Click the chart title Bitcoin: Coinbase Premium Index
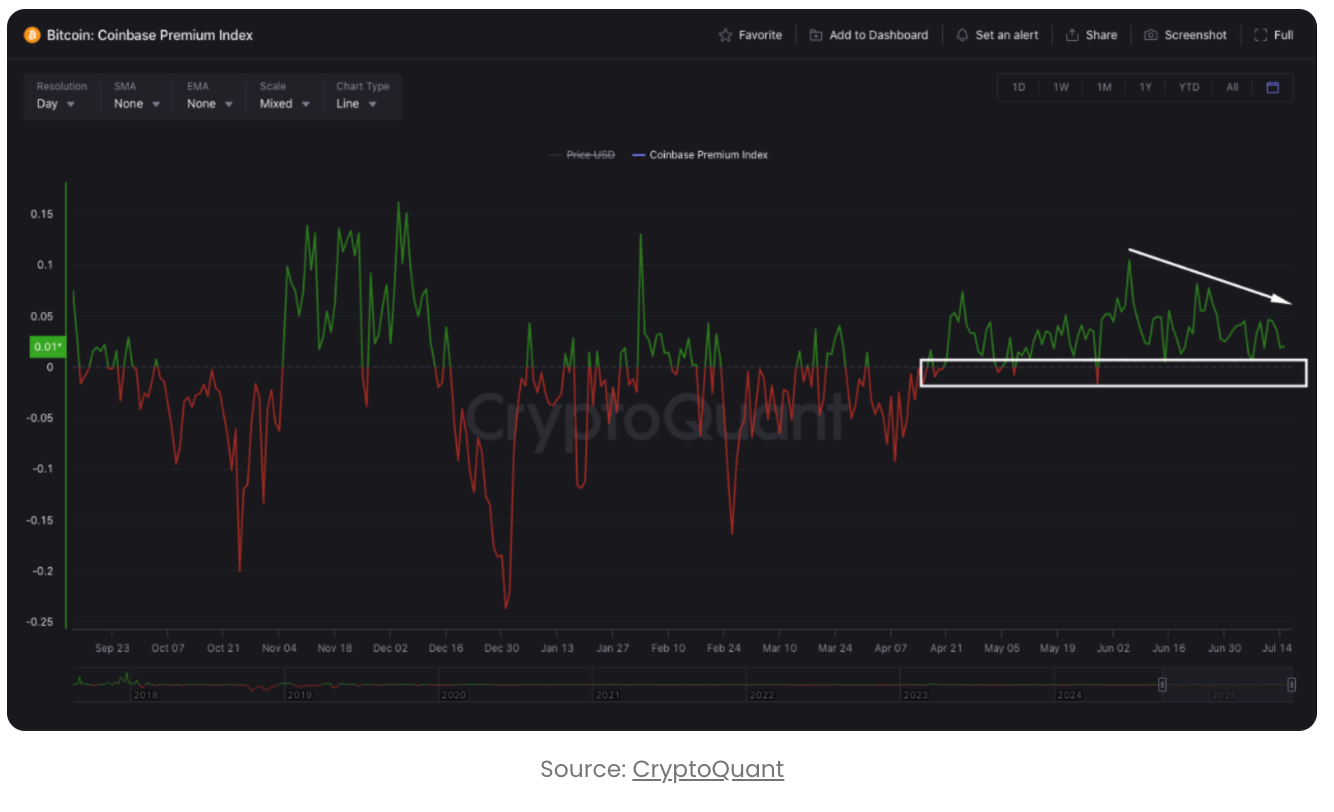This screenshot has height=812, width=1334. tap(150, 35)
